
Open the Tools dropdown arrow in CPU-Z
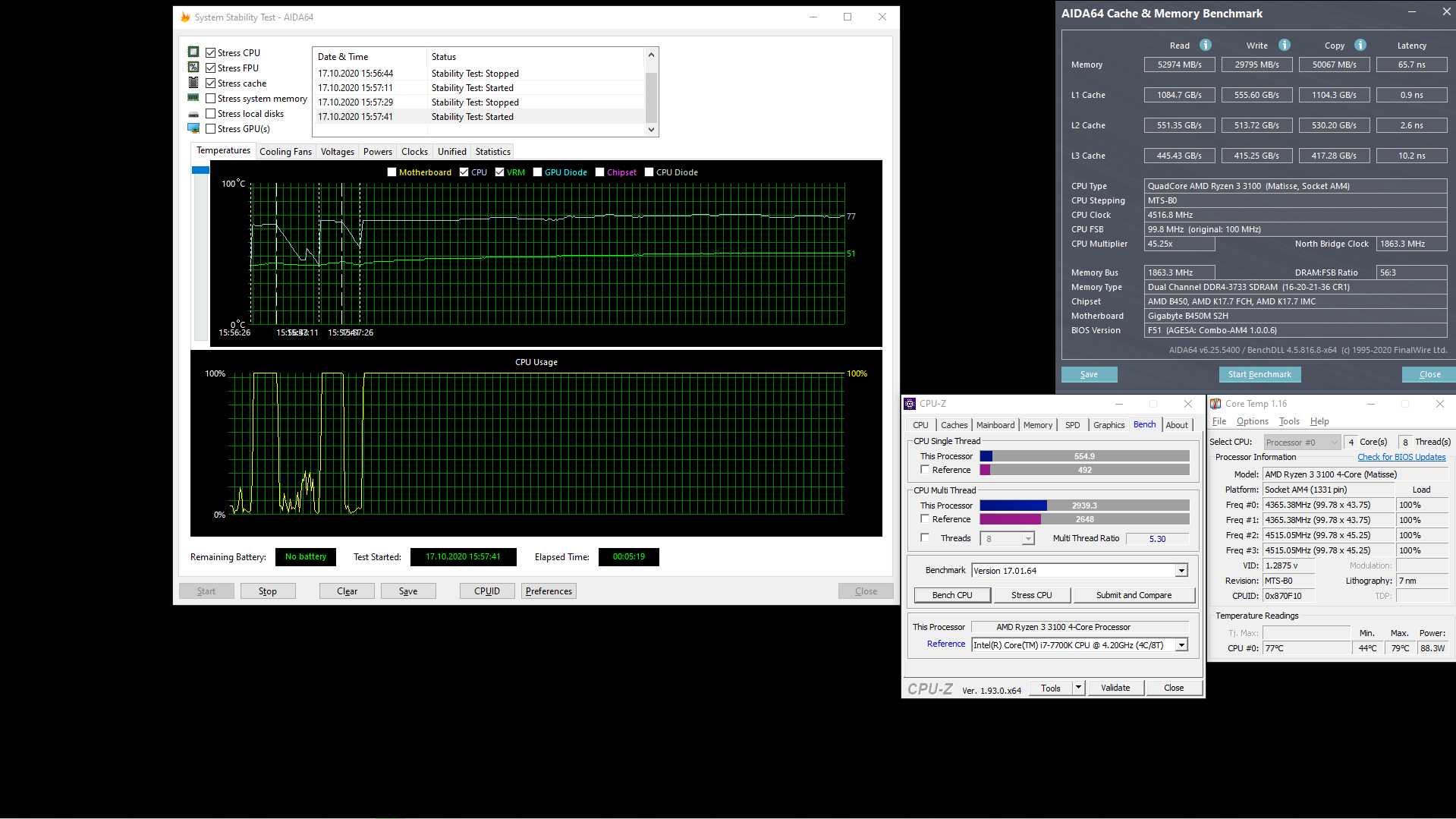(x=1078, y=688)
